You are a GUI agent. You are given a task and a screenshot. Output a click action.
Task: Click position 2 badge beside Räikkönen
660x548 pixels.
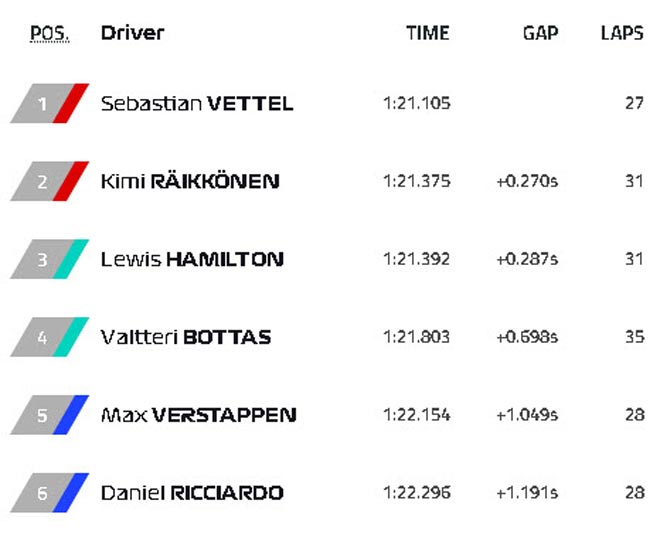[x=50, y=181]
